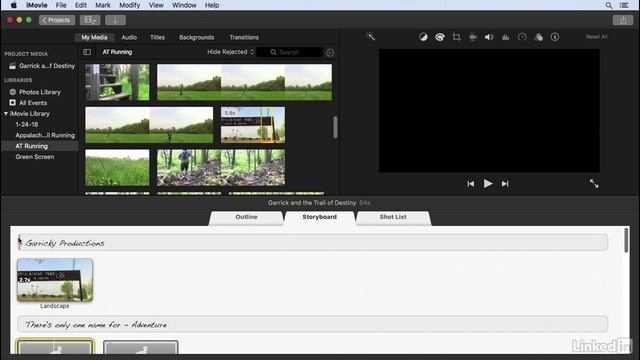Screen dimensions: 640x360
Task: Open the iMovie application menu
Action: pos(37,5)
